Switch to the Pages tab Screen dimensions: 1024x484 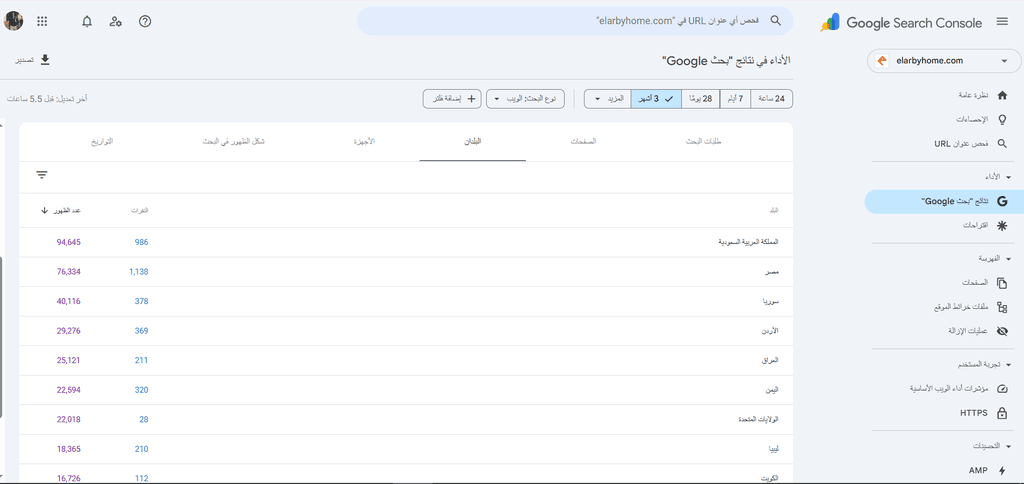coord(583,142)
